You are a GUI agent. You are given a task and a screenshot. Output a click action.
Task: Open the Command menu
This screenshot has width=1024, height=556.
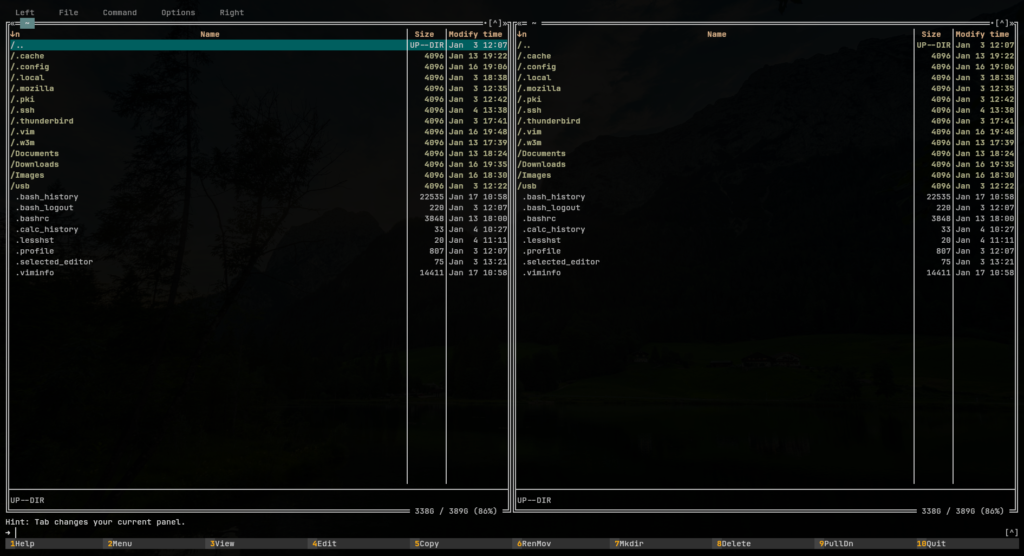(120, 12)
